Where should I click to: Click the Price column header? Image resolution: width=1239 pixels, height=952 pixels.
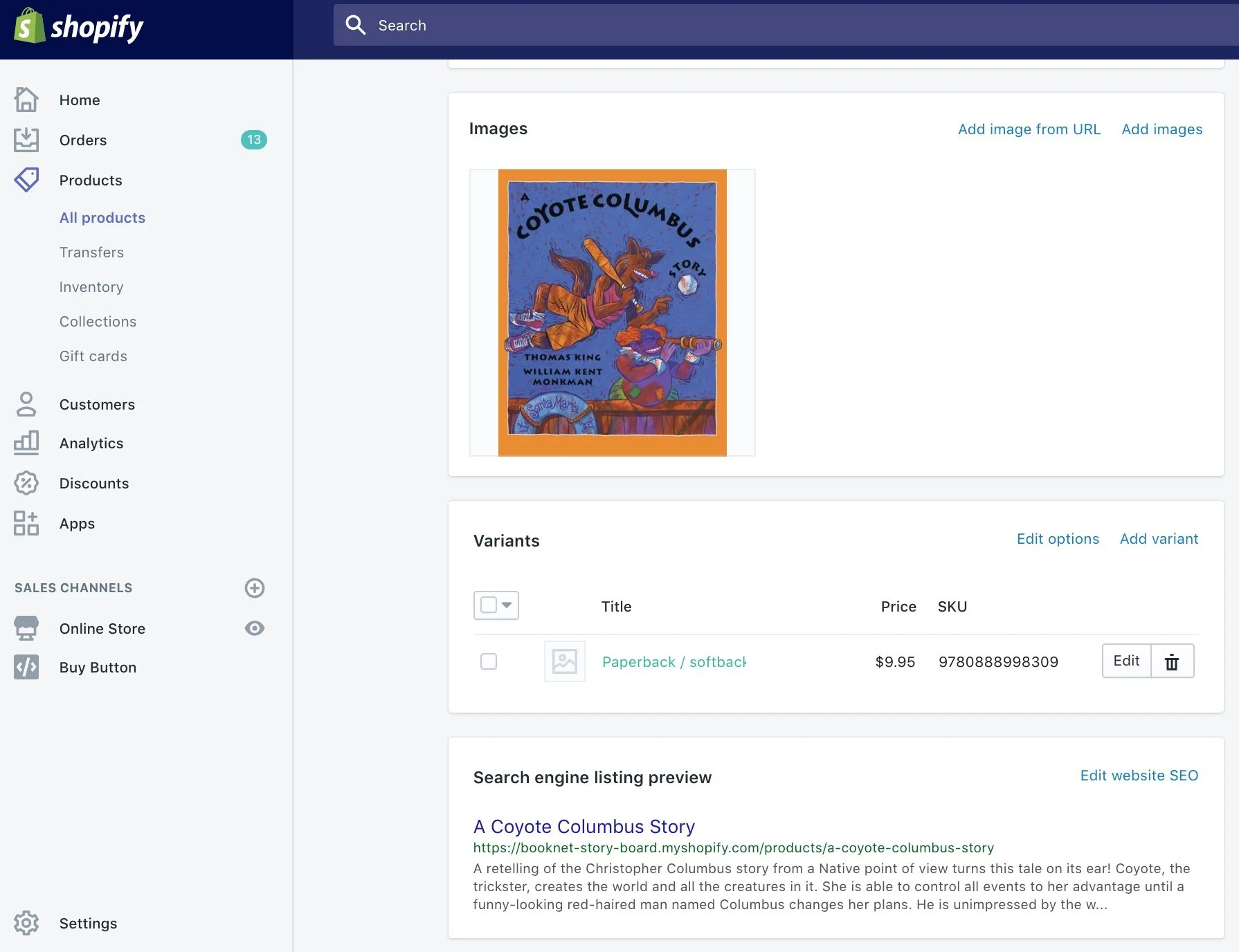[898, 607]
